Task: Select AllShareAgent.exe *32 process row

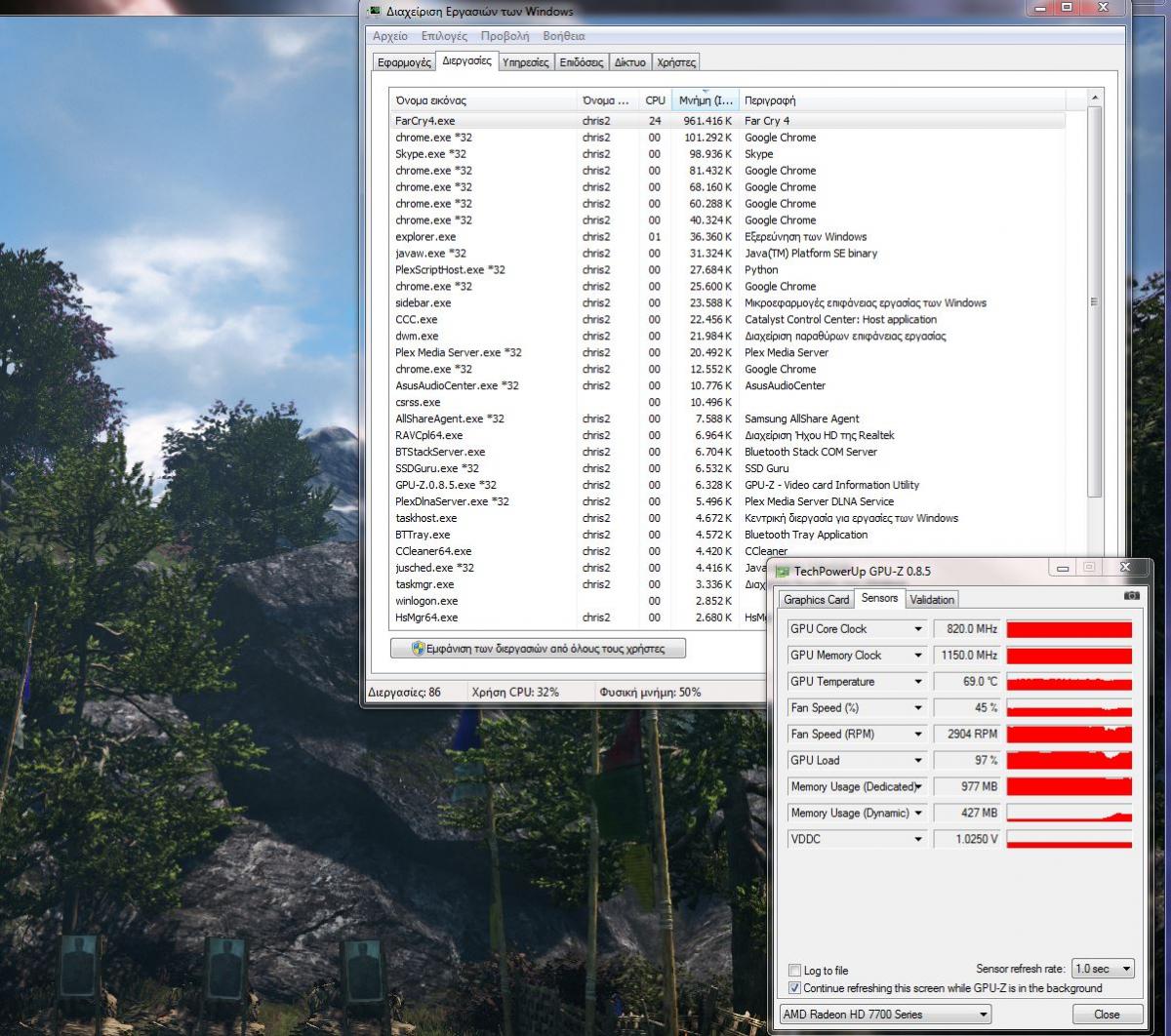Action: point(727,419)
